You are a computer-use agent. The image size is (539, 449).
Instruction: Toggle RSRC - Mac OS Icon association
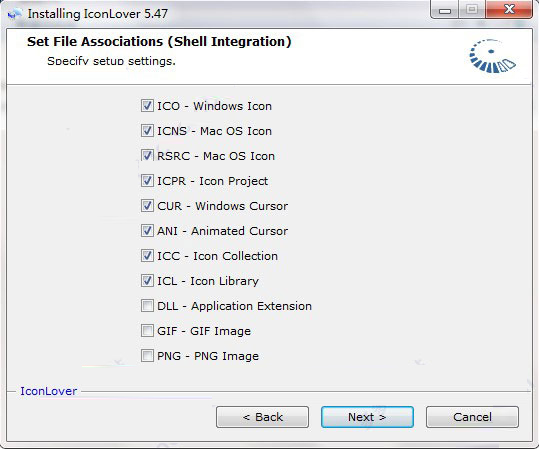(147, 156)
